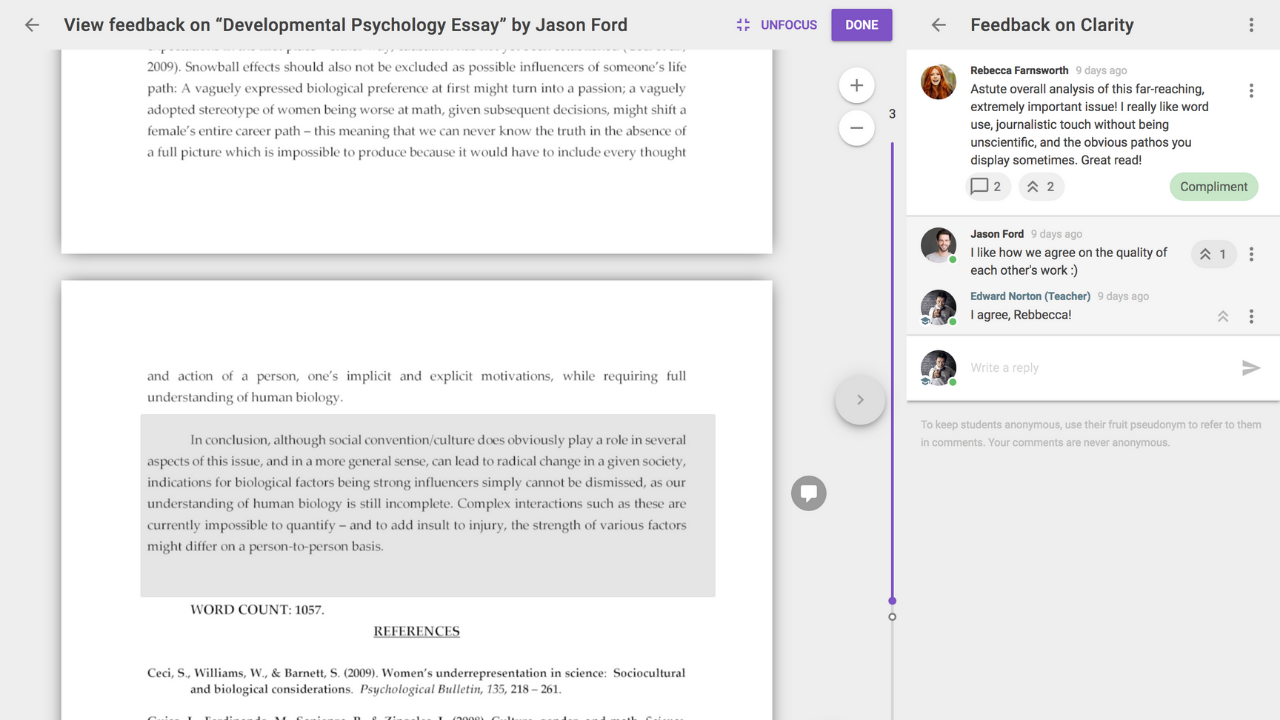Screen dimensions: 1280x720
Task: Open Rebecca Farnsworth's comment options menu
Action: click(x=1251, y=90)
